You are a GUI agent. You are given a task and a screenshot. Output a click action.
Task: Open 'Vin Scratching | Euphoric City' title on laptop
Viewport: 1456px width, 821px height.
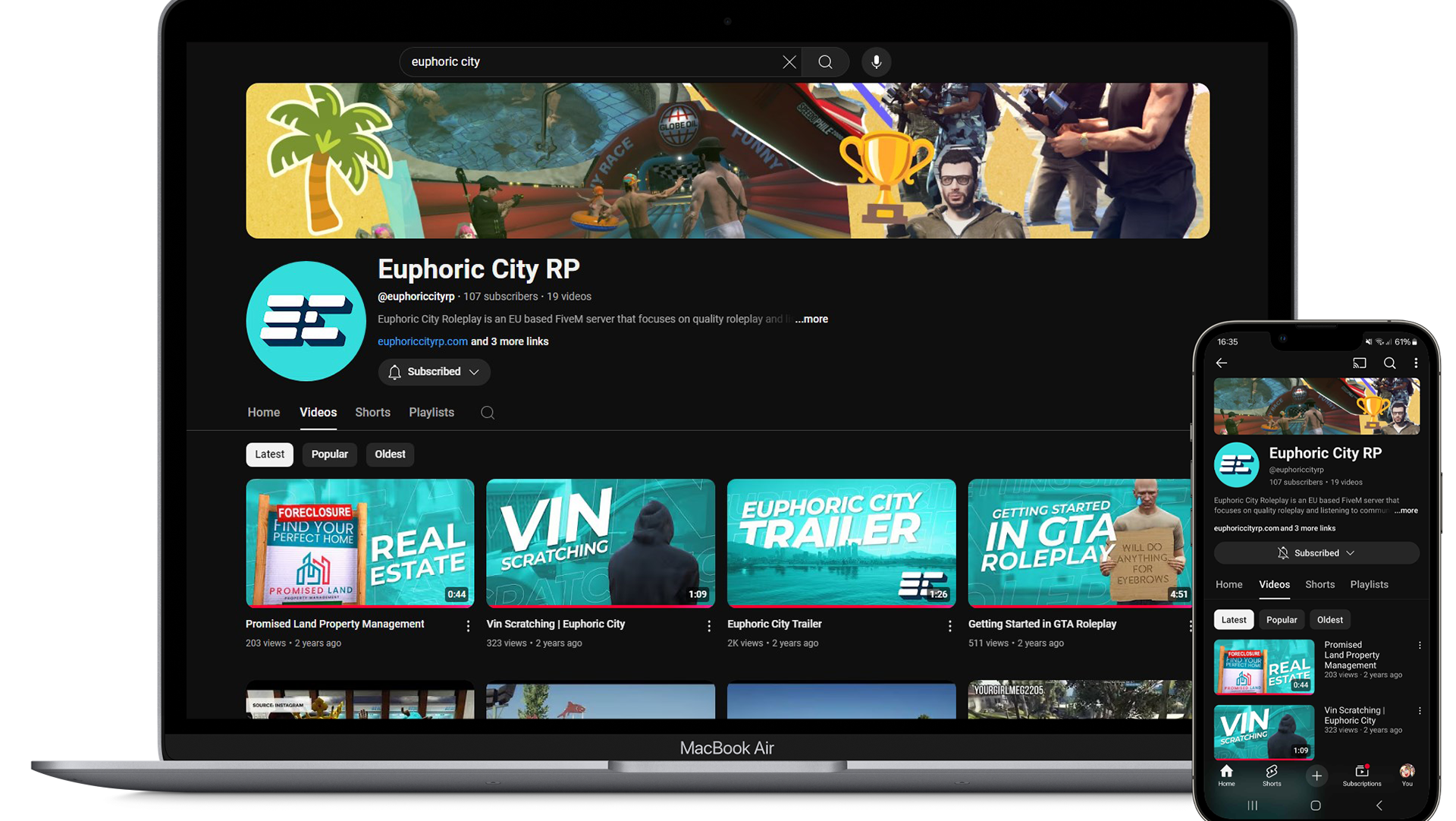coord(555,624)
